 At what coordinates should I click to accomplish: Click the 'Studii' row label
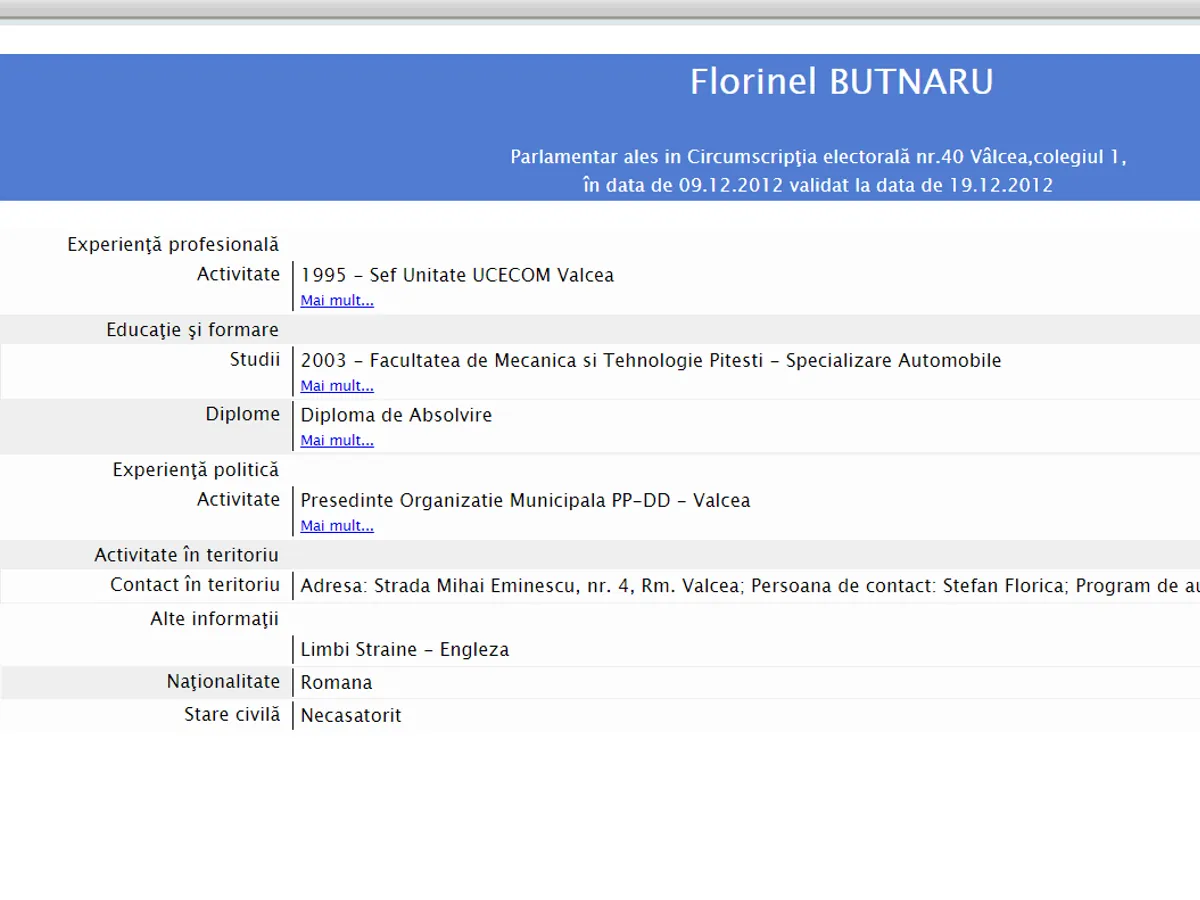click(x=255, y=360)
